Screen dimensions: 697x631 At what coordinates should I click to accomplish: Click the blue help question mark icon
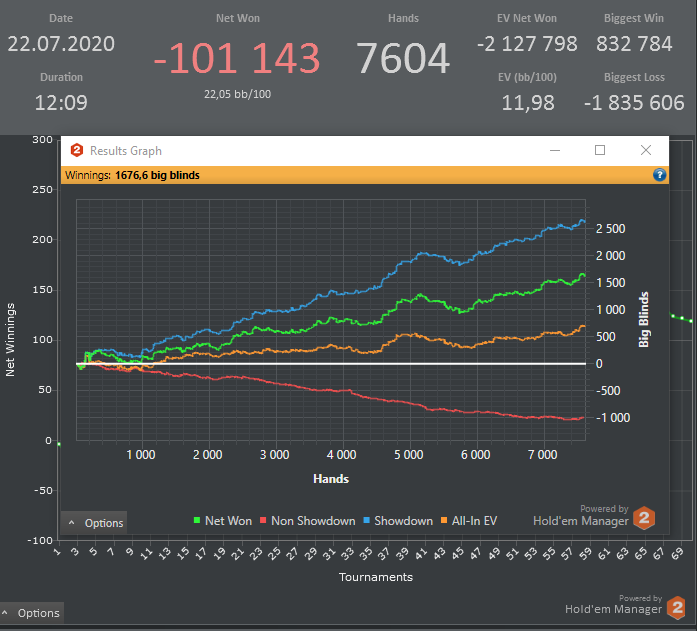(659, 175)
